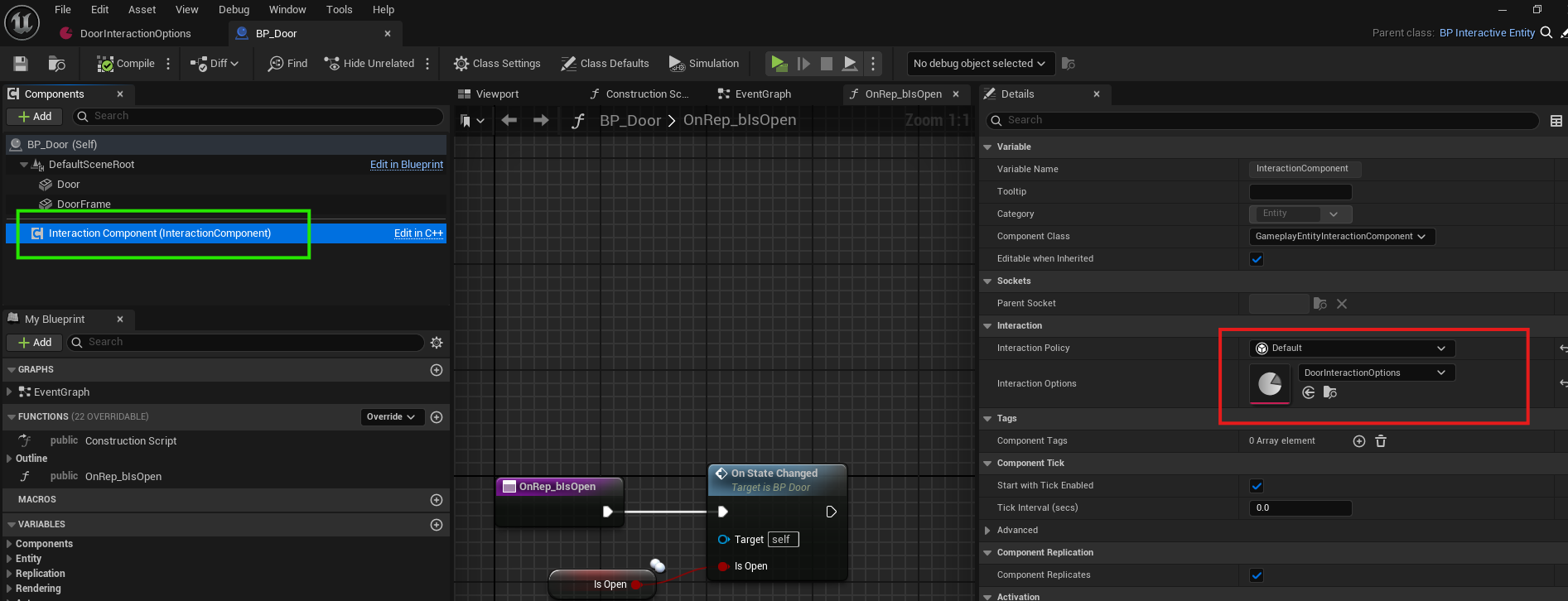Open Class Settings

click(497, 64)
